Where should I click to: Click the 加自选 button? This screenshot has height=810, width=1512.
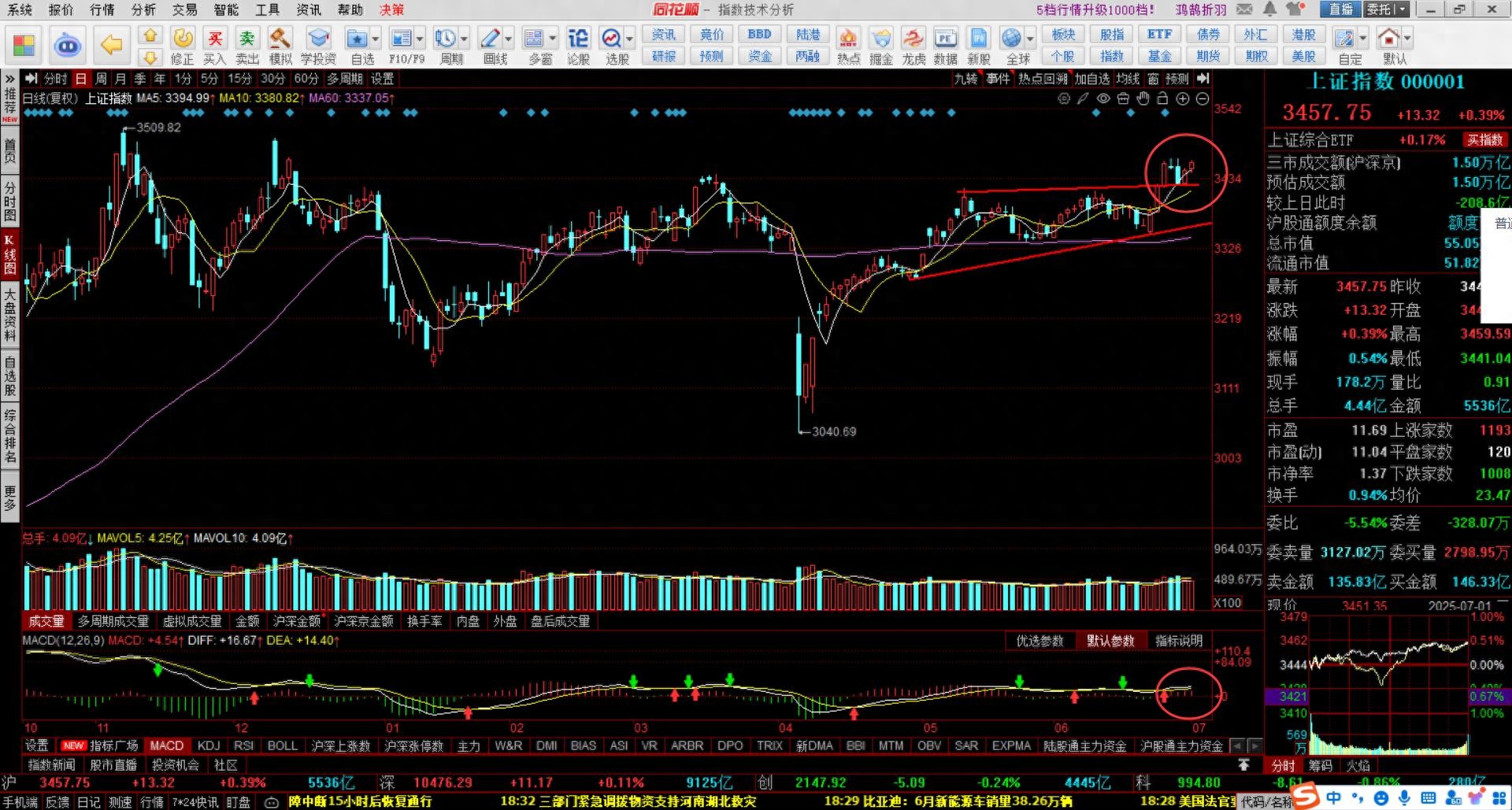1092,79
